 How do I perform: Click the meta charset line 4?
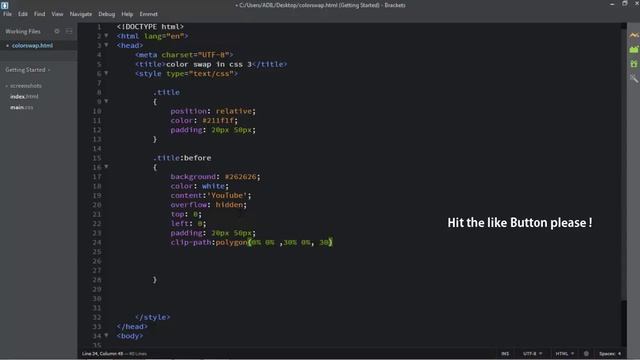[x=184, y=55]
